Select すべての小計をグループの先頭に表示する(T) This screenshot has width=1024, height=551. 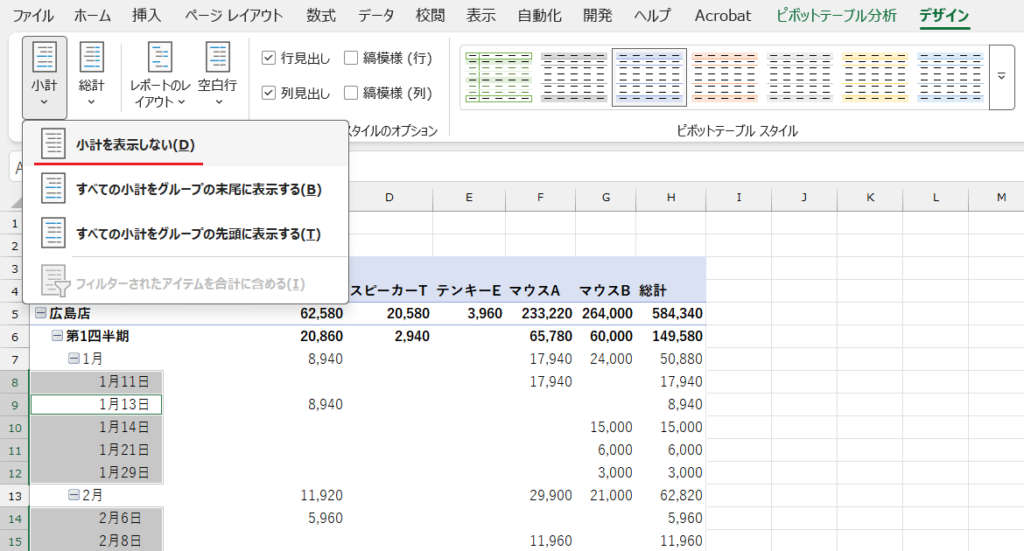pos(185,233)
